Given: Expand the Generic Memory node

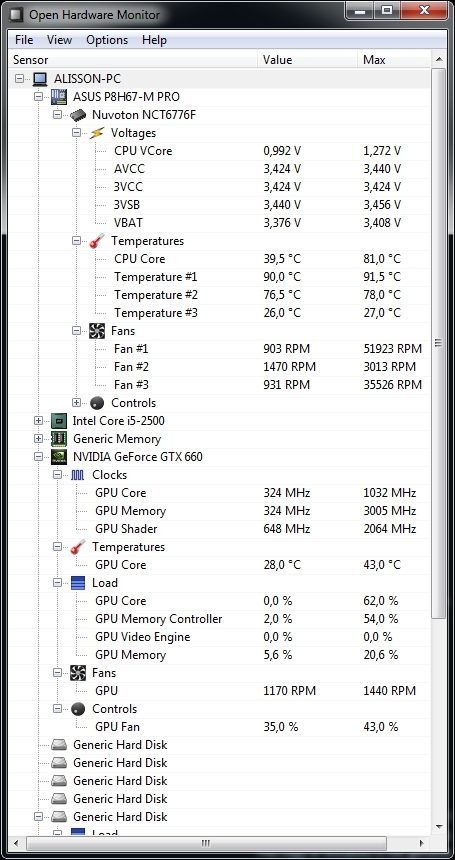Looking at the screenshot, I should [38, 439].
